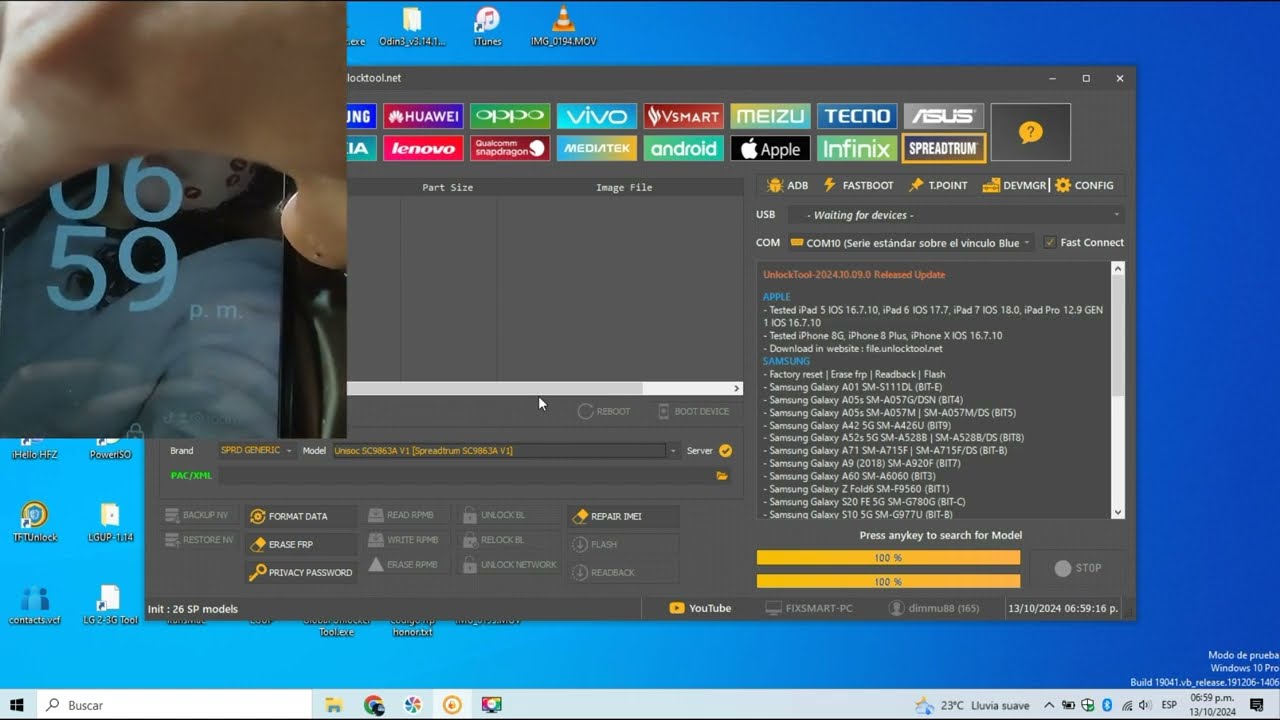Screen dimensions: 1280x720
Task: Open the FASTBOOT lightning tool
Action: point(858,185)
